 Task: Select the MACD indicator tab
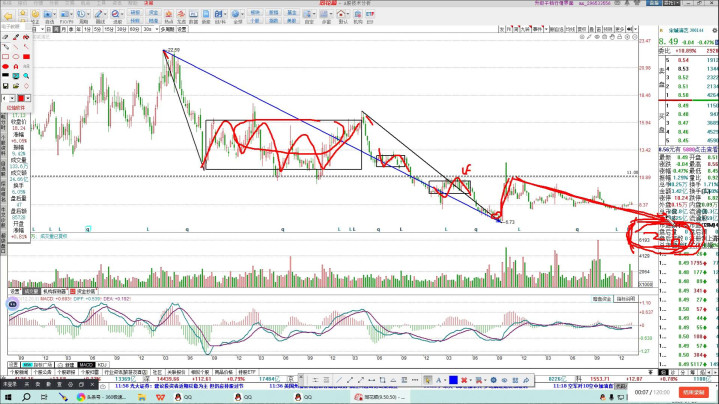[x=86, y=364]
